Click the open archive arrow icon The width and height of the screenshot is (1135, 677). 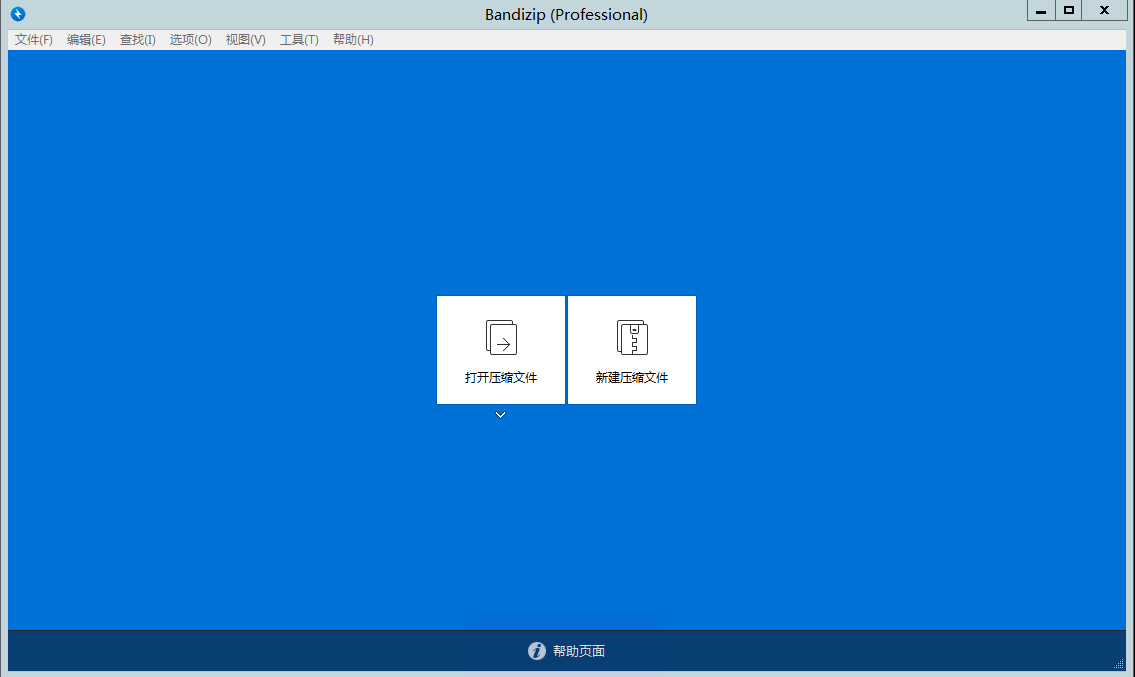(x=501, y=337)
